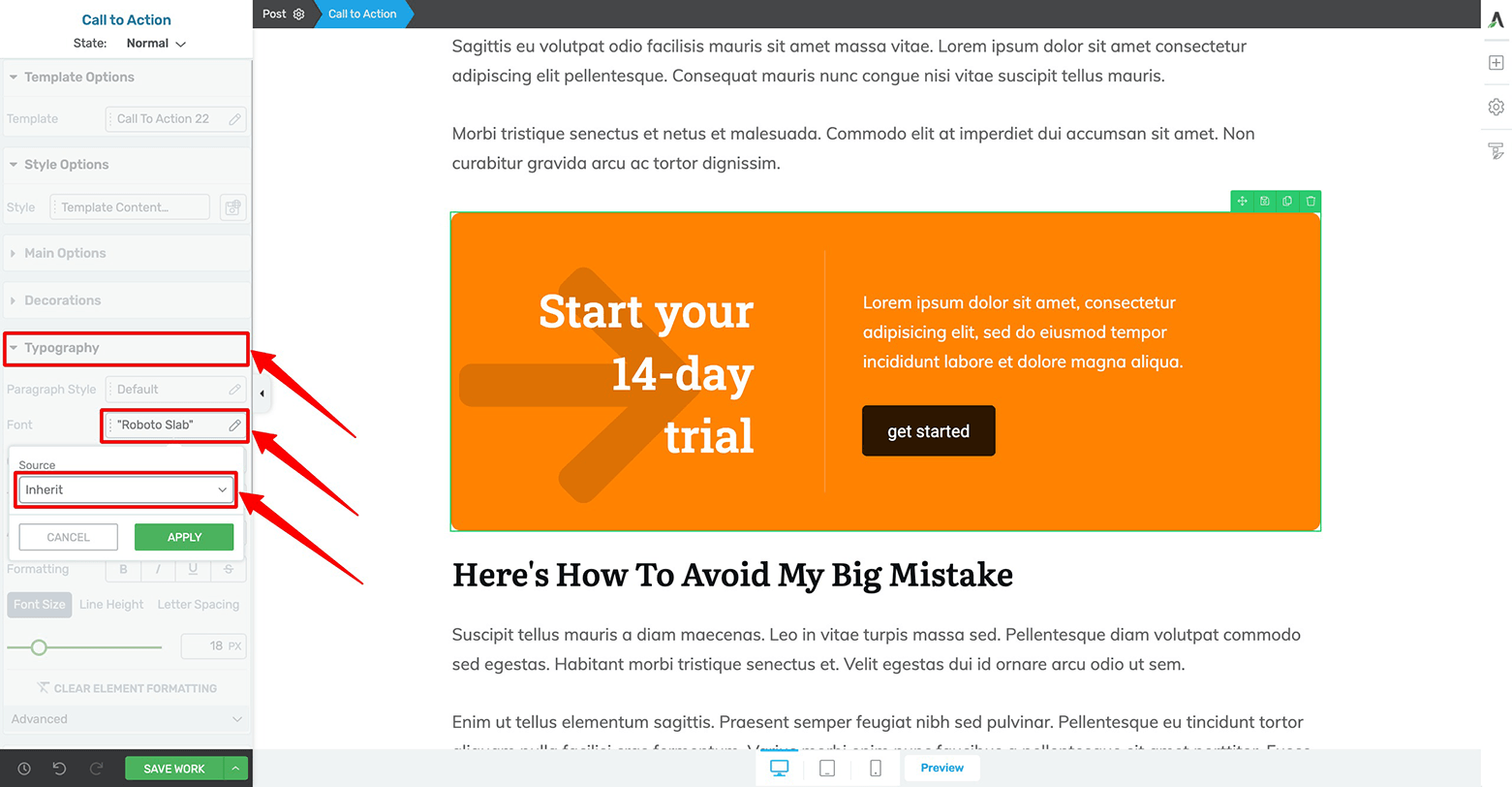Click the undo icon at bottom
The image size is (1512, 787).
[59, 769]
